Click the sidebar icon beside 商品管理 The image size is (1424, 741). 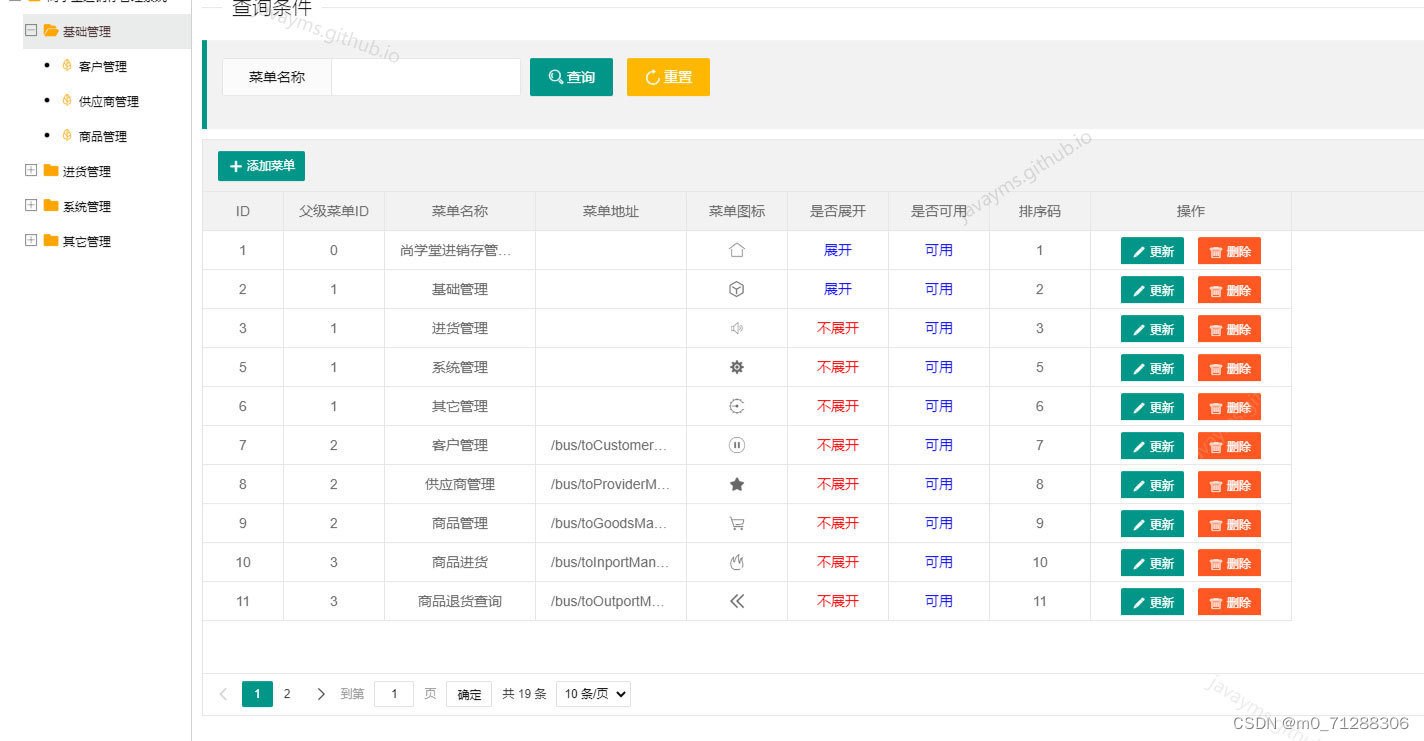coord(67,136)
